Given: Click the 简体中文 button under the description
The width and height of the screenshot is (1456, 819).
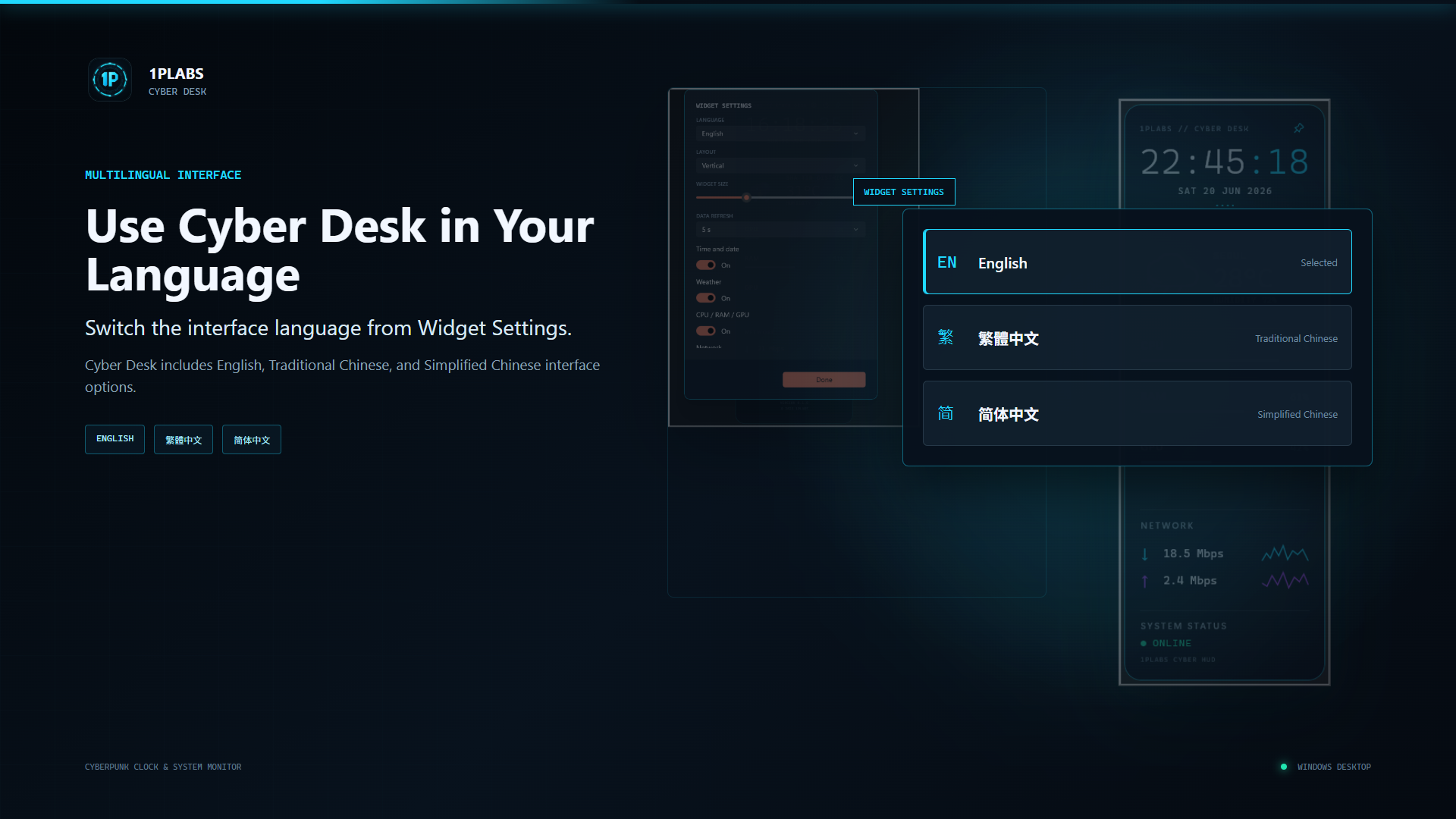Looking at the screenshot, I should click(252, 439).
